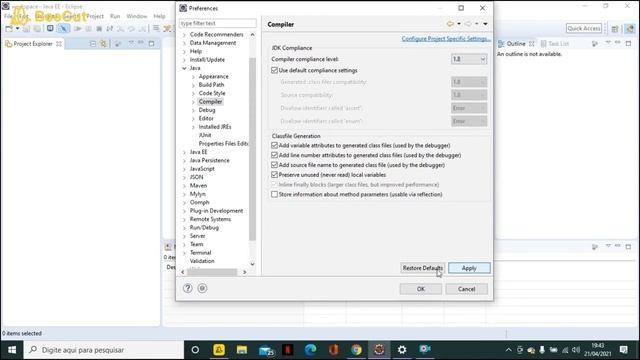Open Google Chrome from the taskbar

pos(356,350)
